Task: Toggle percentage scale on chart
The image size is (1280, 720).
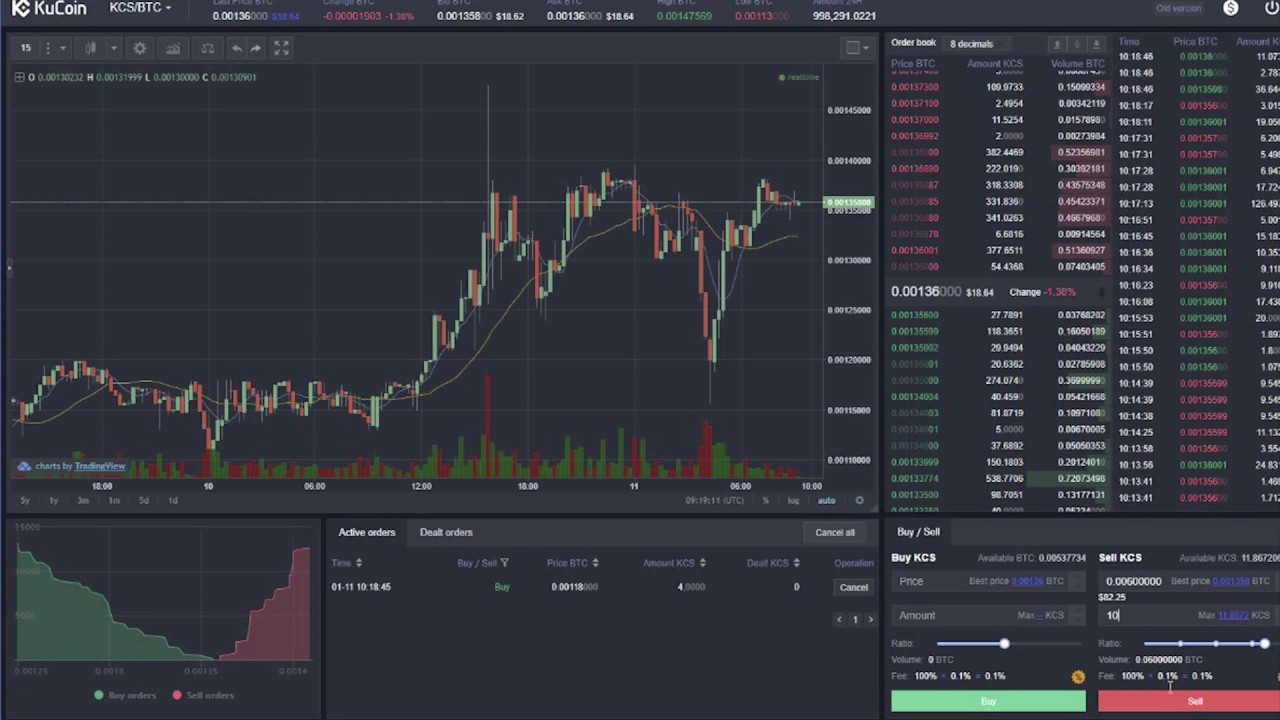Action: (766, 500)
